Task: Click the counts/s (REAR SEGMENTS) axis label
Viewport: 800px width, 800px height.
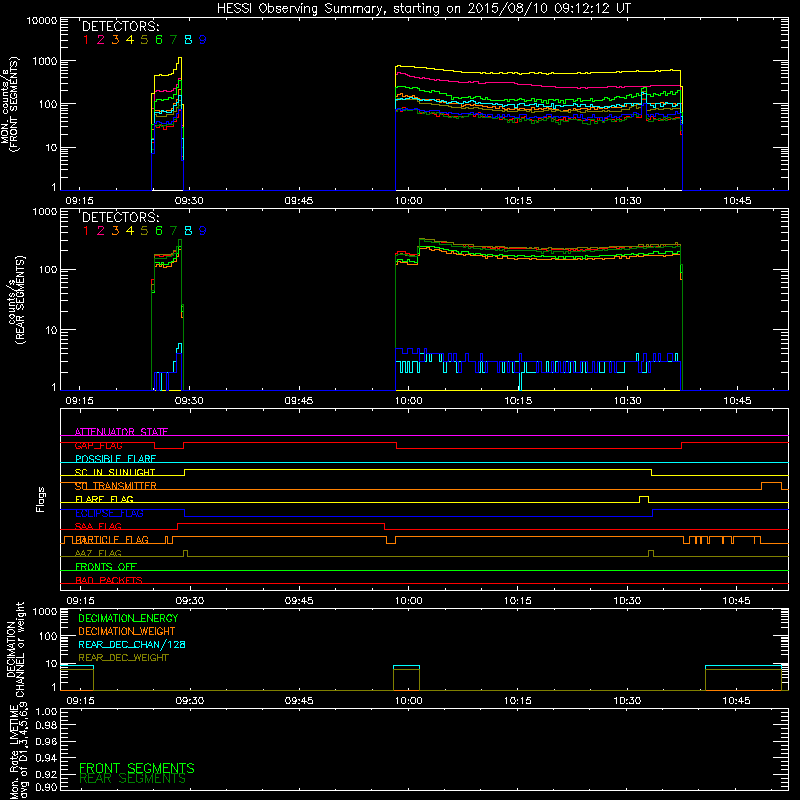Action: [x=16, y=299]
